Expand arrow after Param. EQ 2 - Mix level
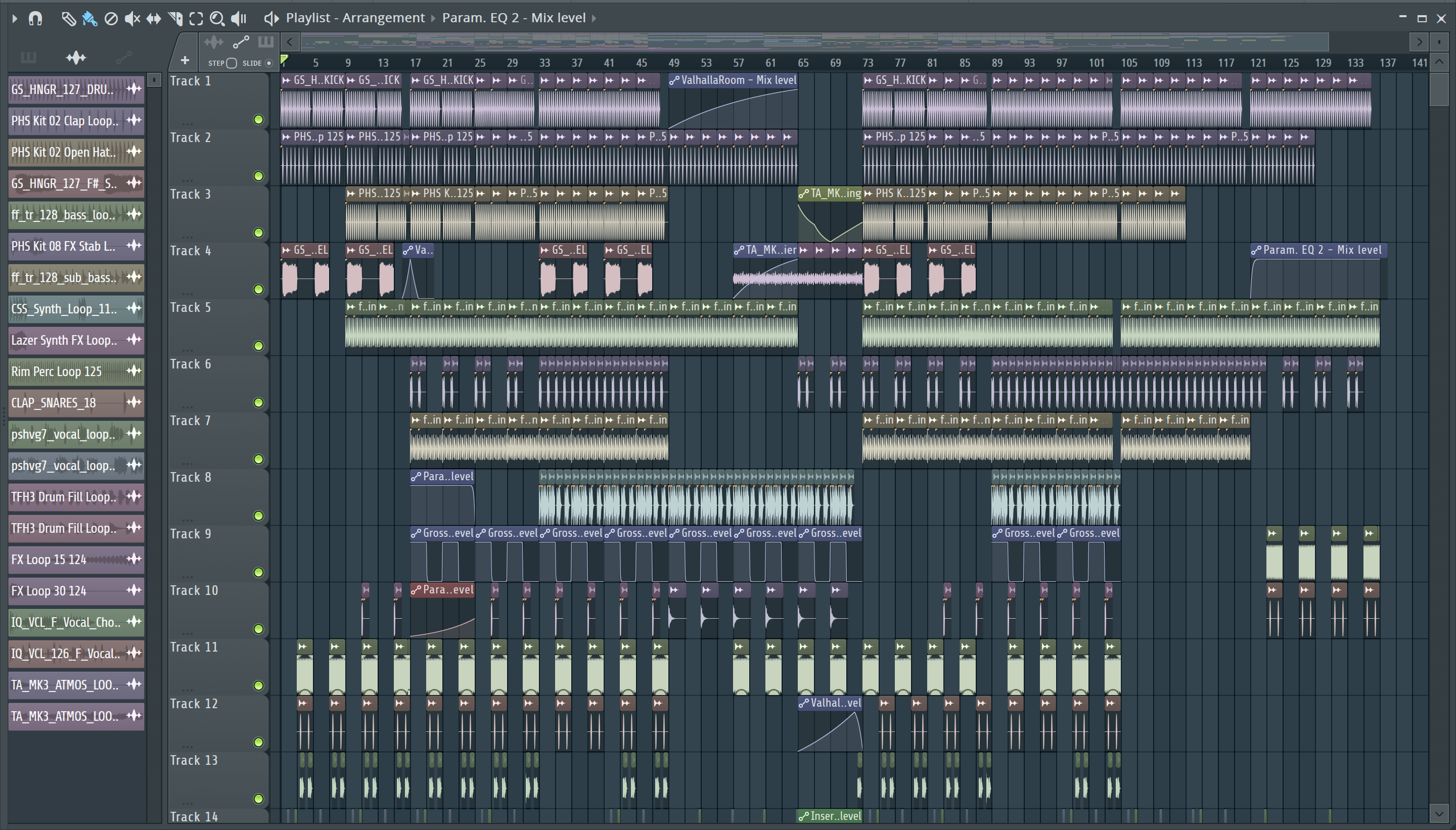Screen dimensions: 1456x830 [x=594, y=18]
